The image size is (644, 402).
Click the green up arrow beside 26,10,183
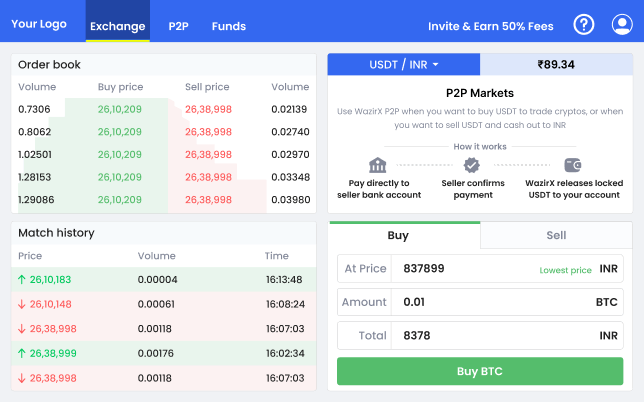[22, 280]
